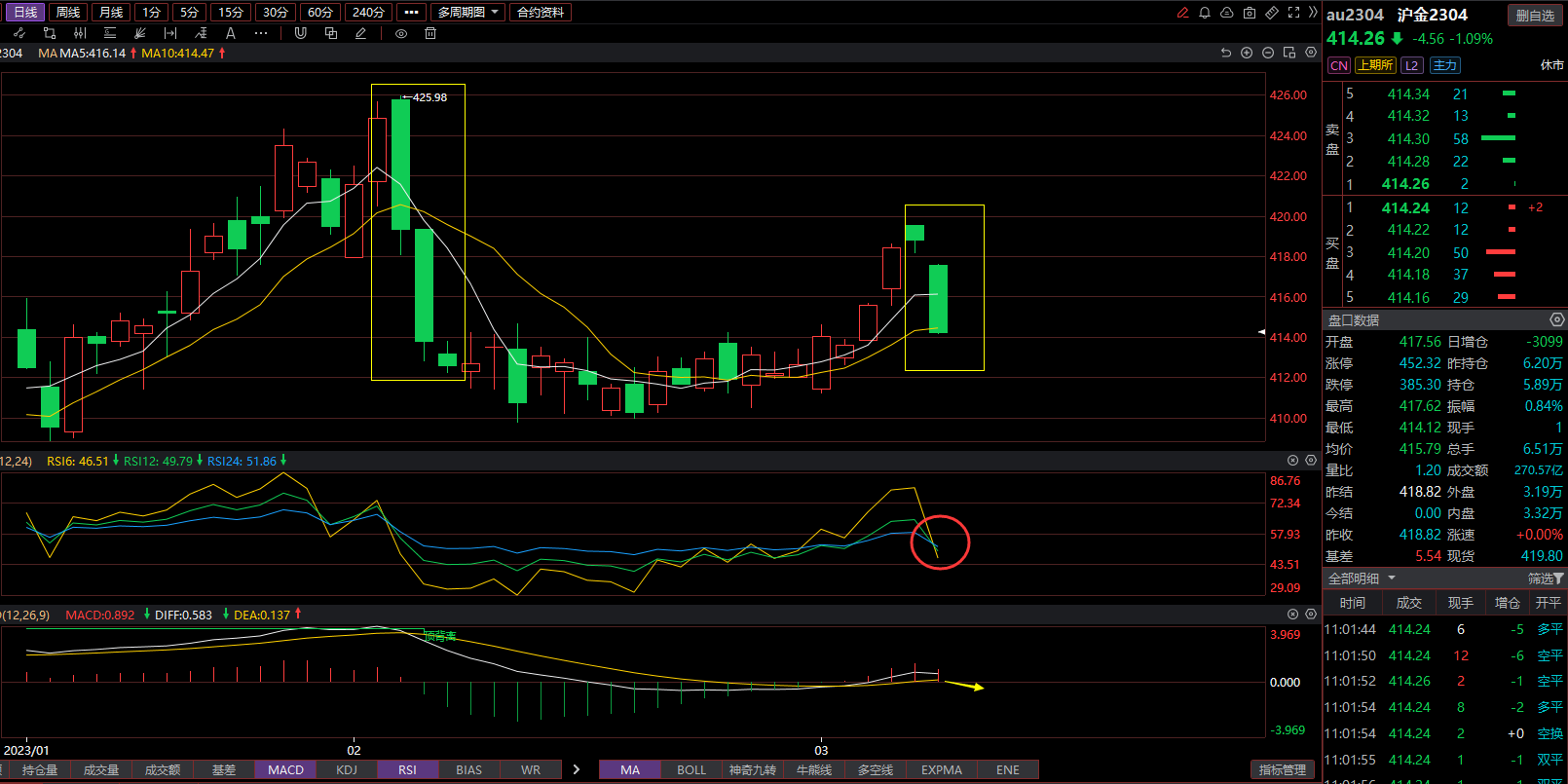Click the 现手 column header

coord(1461,603)
